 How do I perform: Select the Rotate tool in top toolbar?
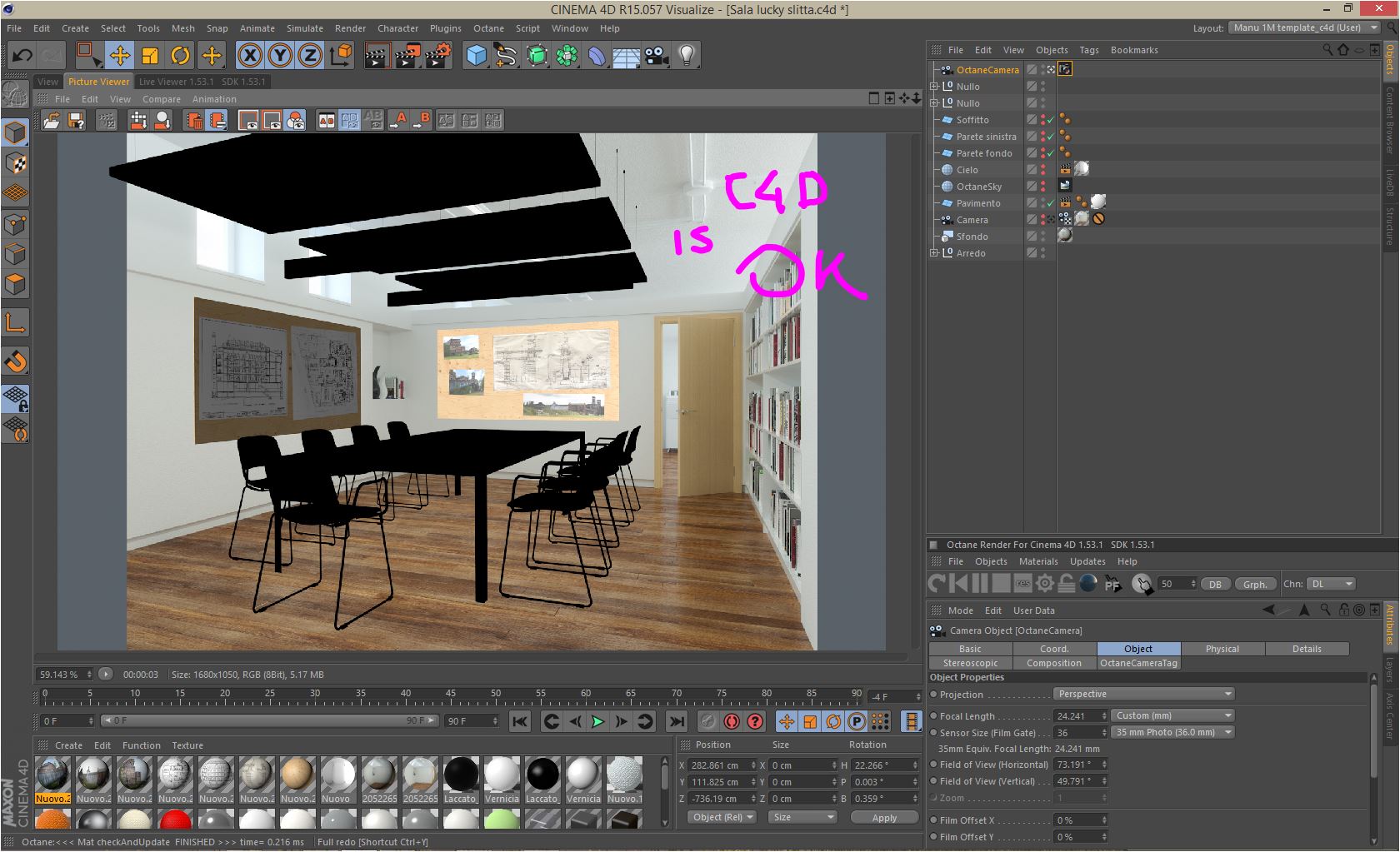click(x=180, y=56)
